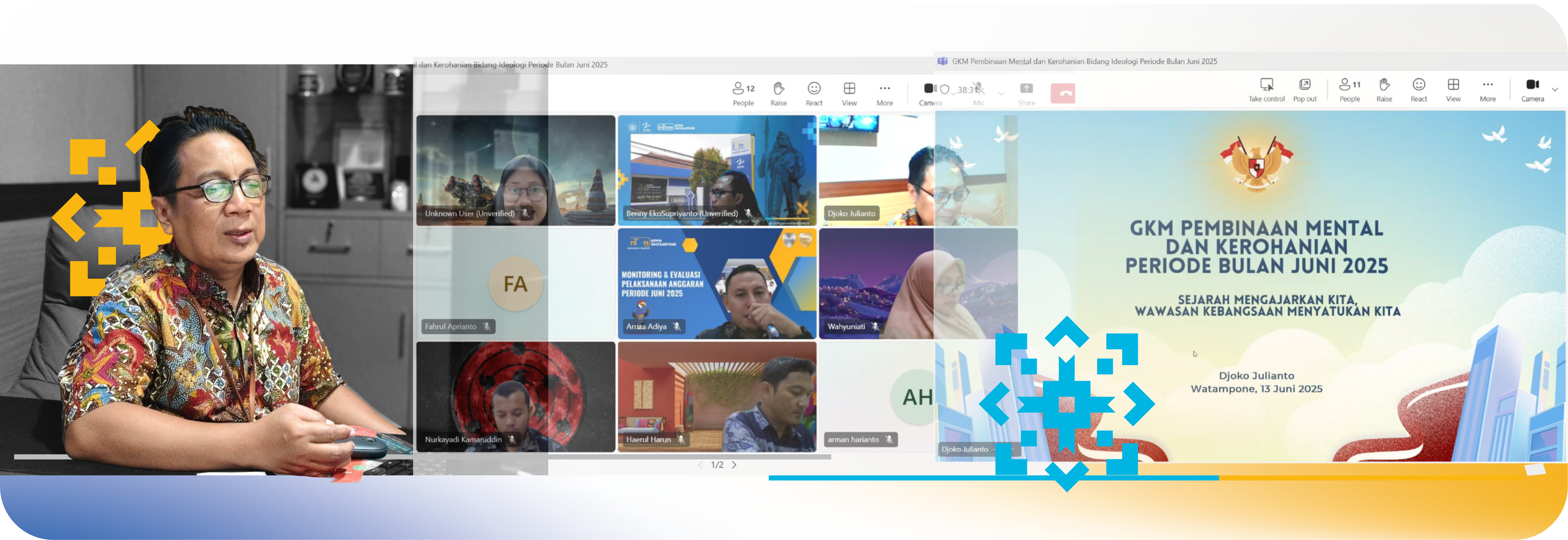
Task: Select Benny EkoSupriyanto video tile
Action: [717, 170]
